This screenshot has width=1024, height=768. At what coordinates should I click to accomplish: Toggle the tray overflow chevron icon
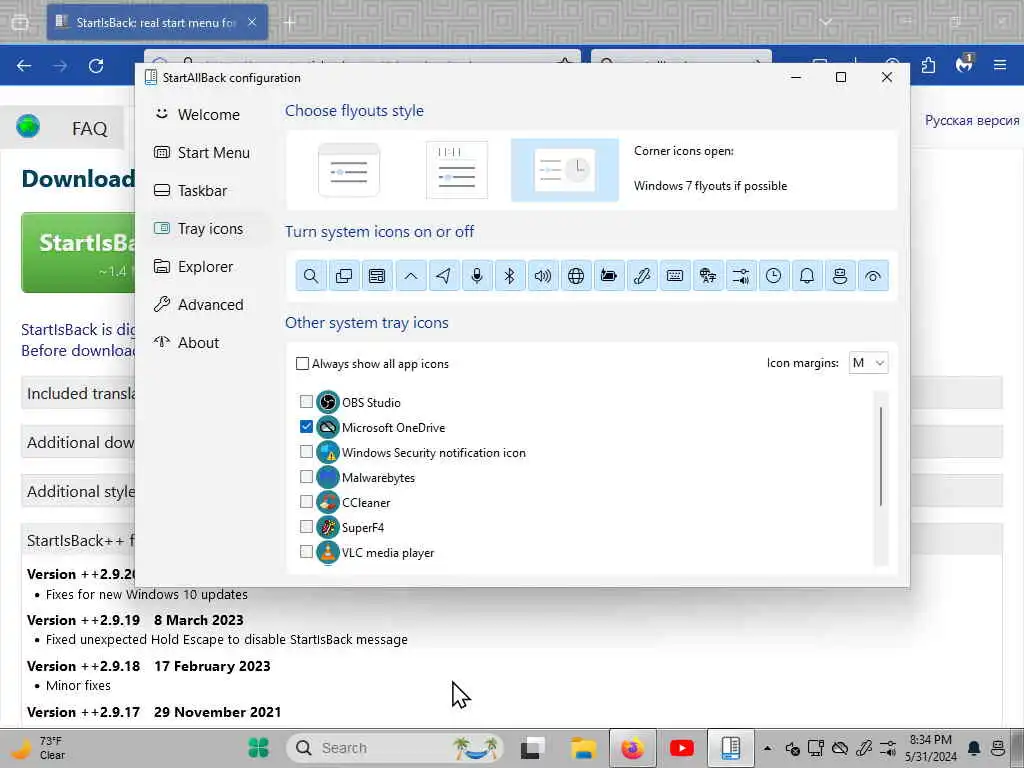[410, 276]
